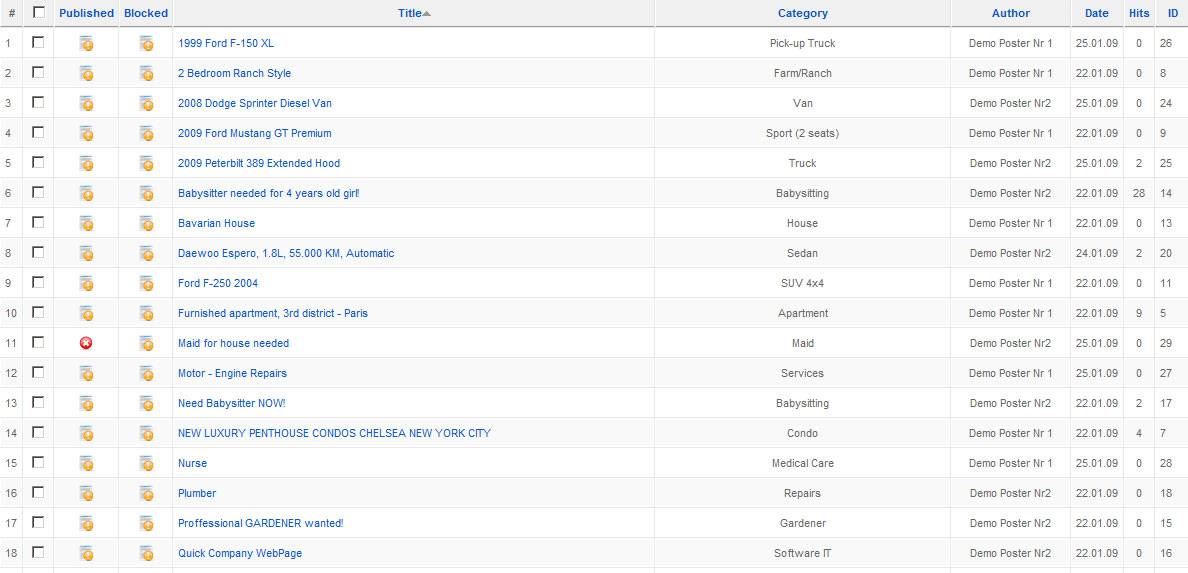The image size is (1188, 573).
Task: Click published icon for Nurse row
Action: pyautogui.click(x=86, y=464)
